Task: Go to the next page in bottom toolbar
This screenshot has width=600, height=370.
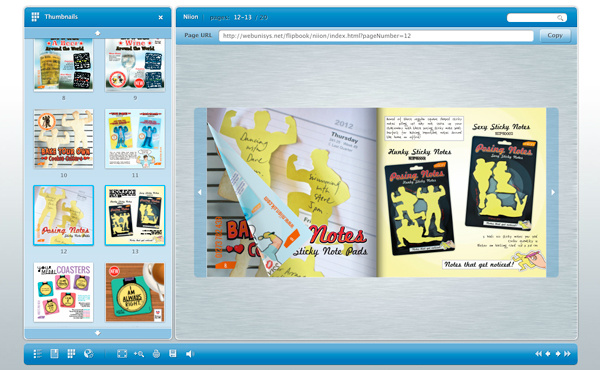Action: tap(558, 354)
